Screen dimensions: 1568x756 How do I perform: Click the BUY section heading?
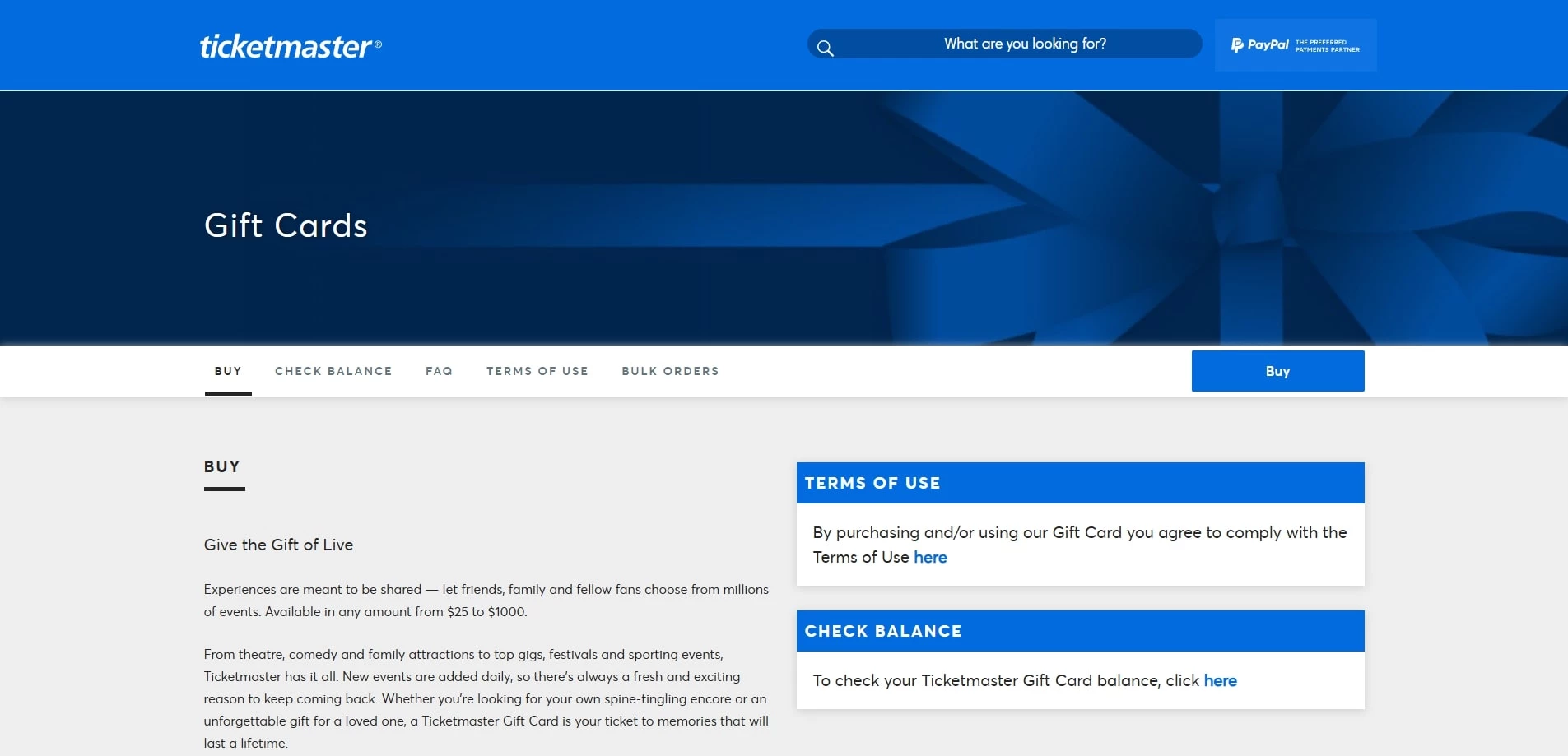(222, 466)
